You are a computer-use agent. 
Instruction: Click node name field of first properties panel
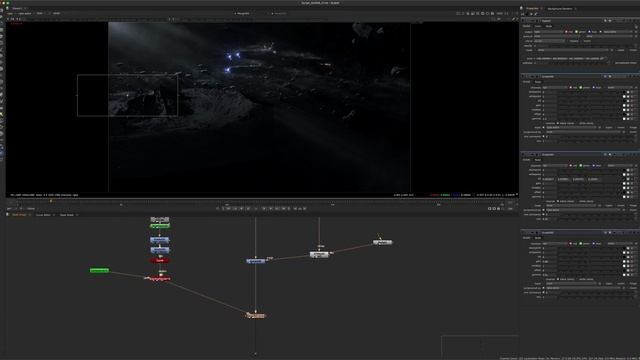tap(571, 21)
